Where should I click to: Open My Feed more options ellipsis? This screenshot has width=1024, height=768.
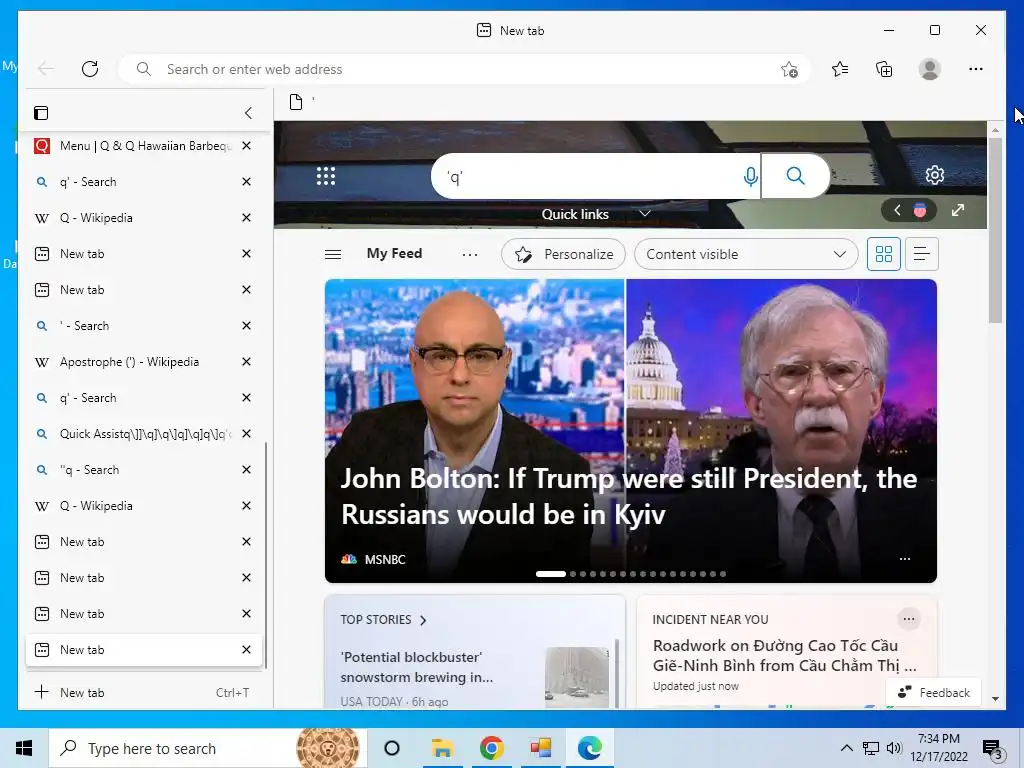click(470, 255)
